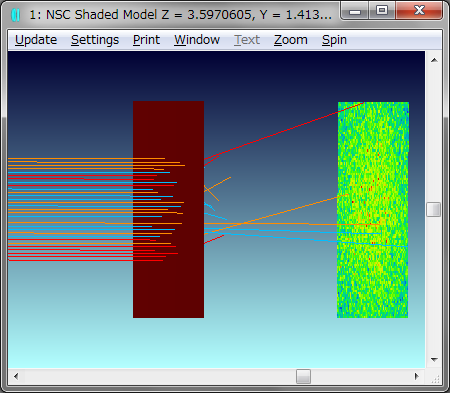The height and width of the screenshot is (393, 450).
Task: Open the Update menu
Action: [36, 40]
